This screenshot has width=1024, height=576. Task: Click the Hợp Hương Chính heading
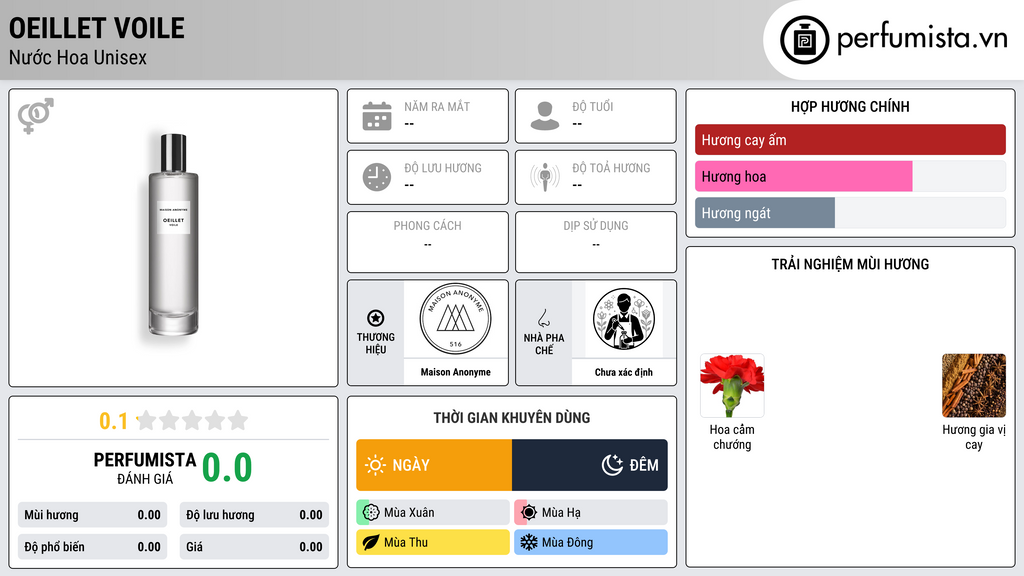(x=850, y=106)
